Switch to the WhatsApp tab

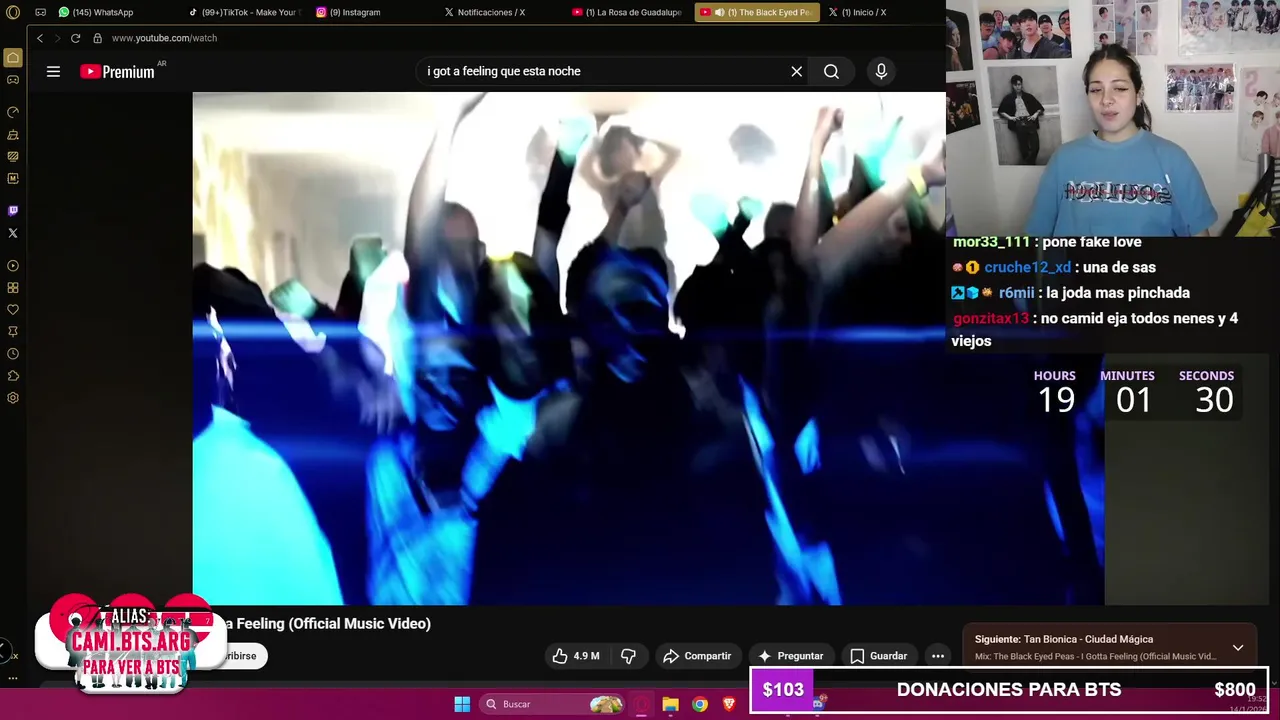coord(96,12)
